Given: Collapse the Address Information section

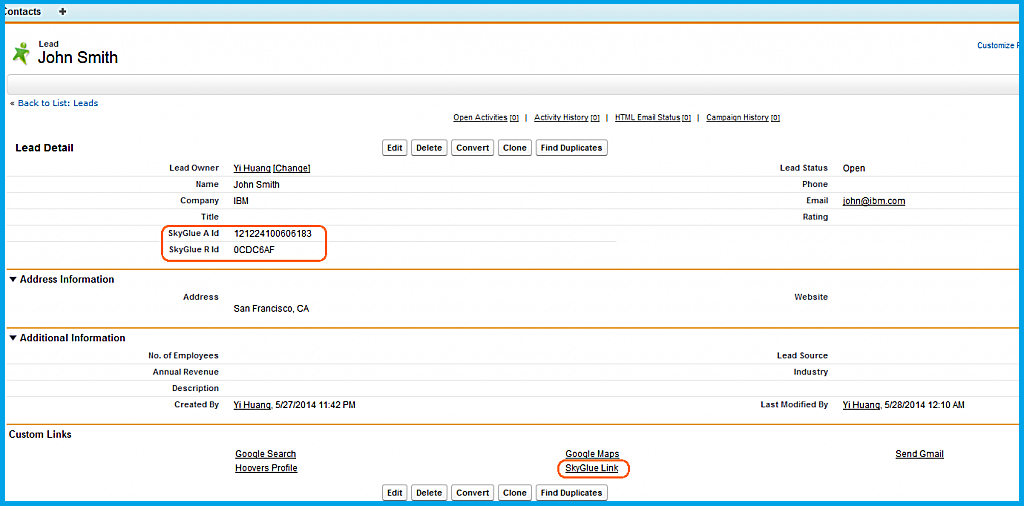Looking at the screenshot, I should [14, 280].
